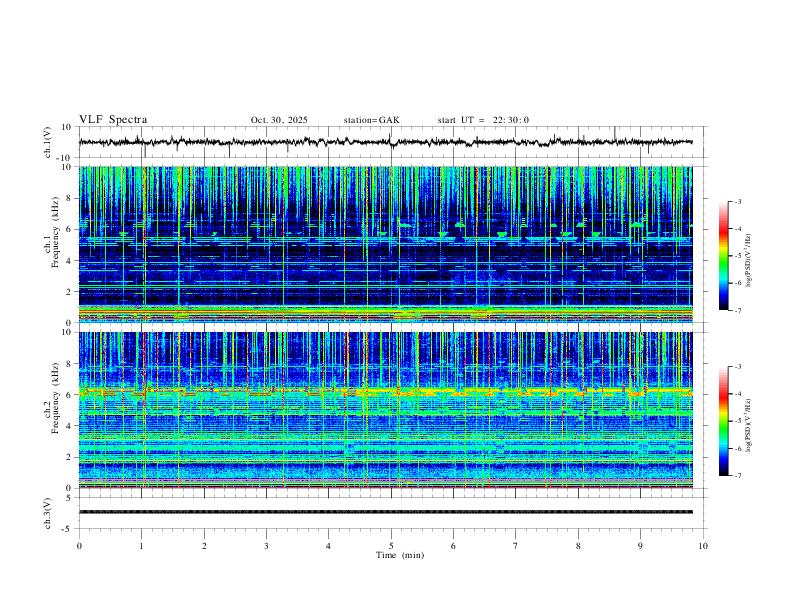Viewport: 792px width, 612px height.
Task: Click the ch.1 "Frequency (kHz)" axis label
Action: pyautogui.click(x=55, y=232)
